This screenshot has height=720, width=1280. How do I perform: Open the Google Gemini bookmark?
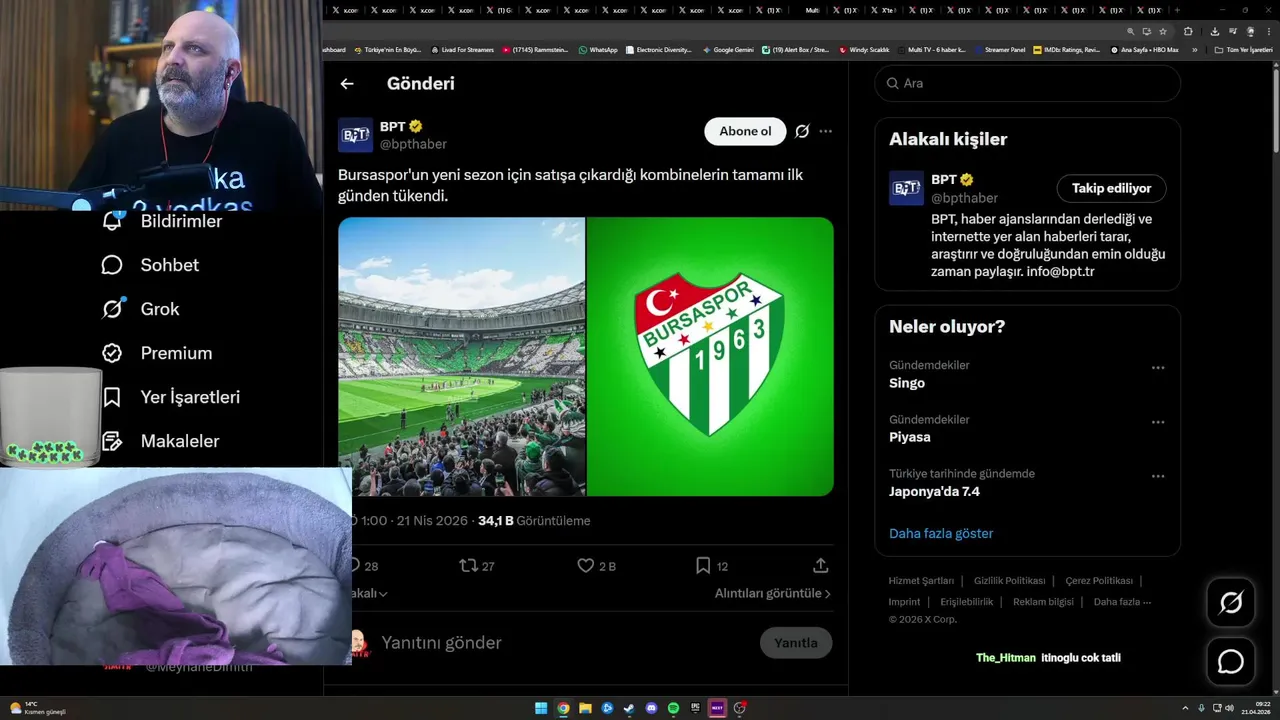coord(728,49)
